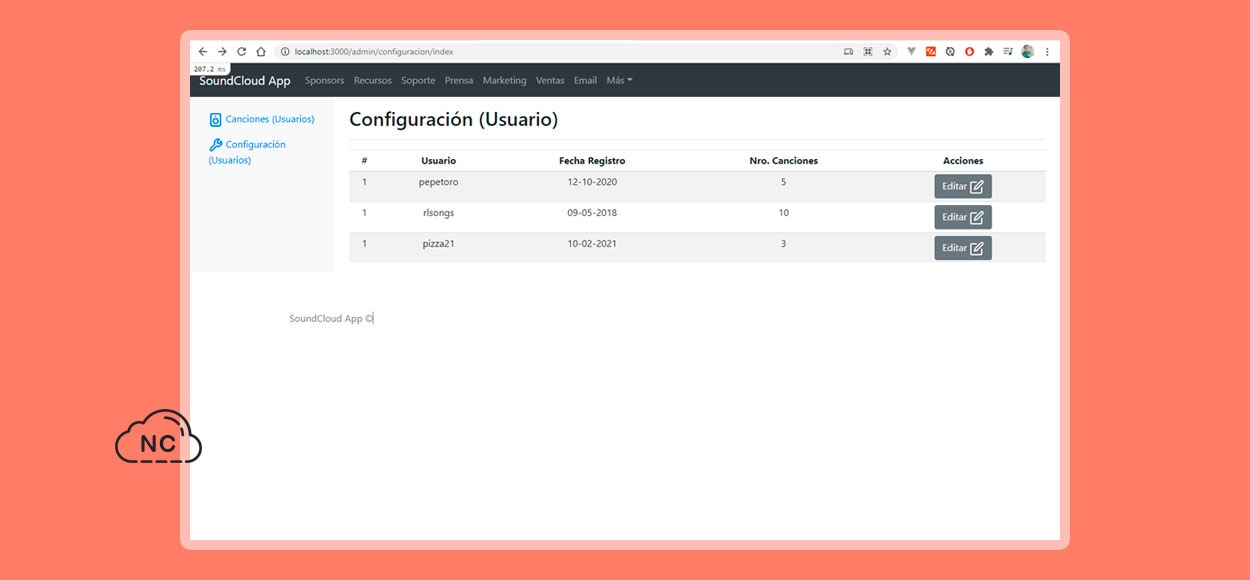Open the Marketing nav item

tap(504, 80)
